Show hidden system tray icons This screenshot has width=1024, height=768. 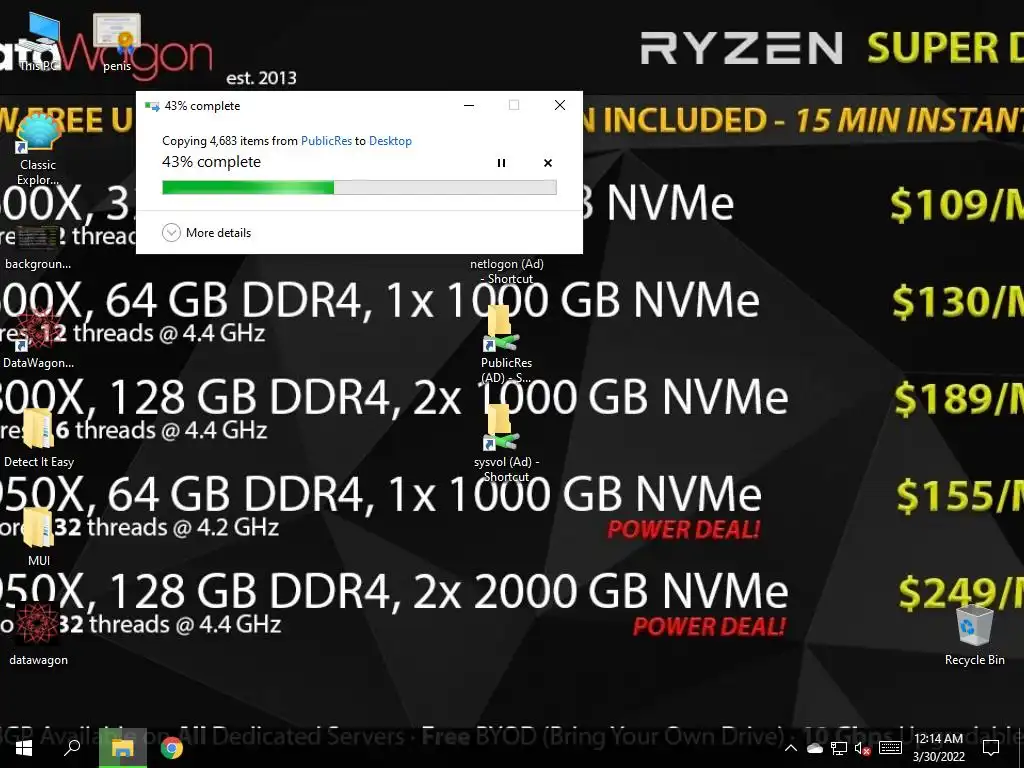pos(790,748)
